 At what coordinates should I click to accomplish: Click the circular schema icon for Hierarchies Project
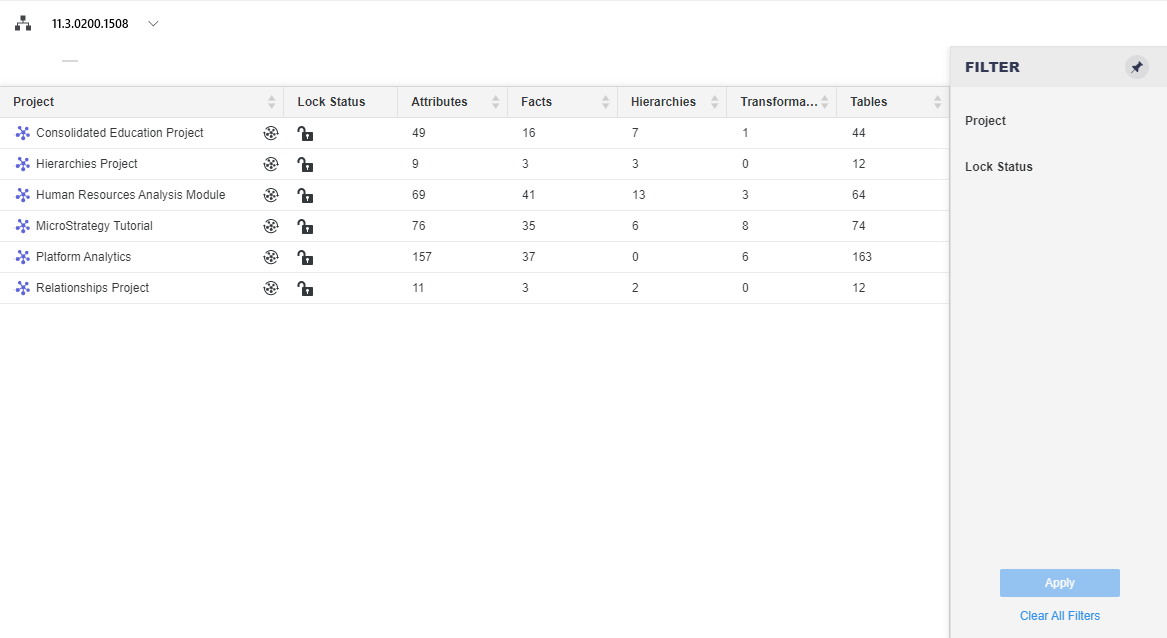[270, 164]
